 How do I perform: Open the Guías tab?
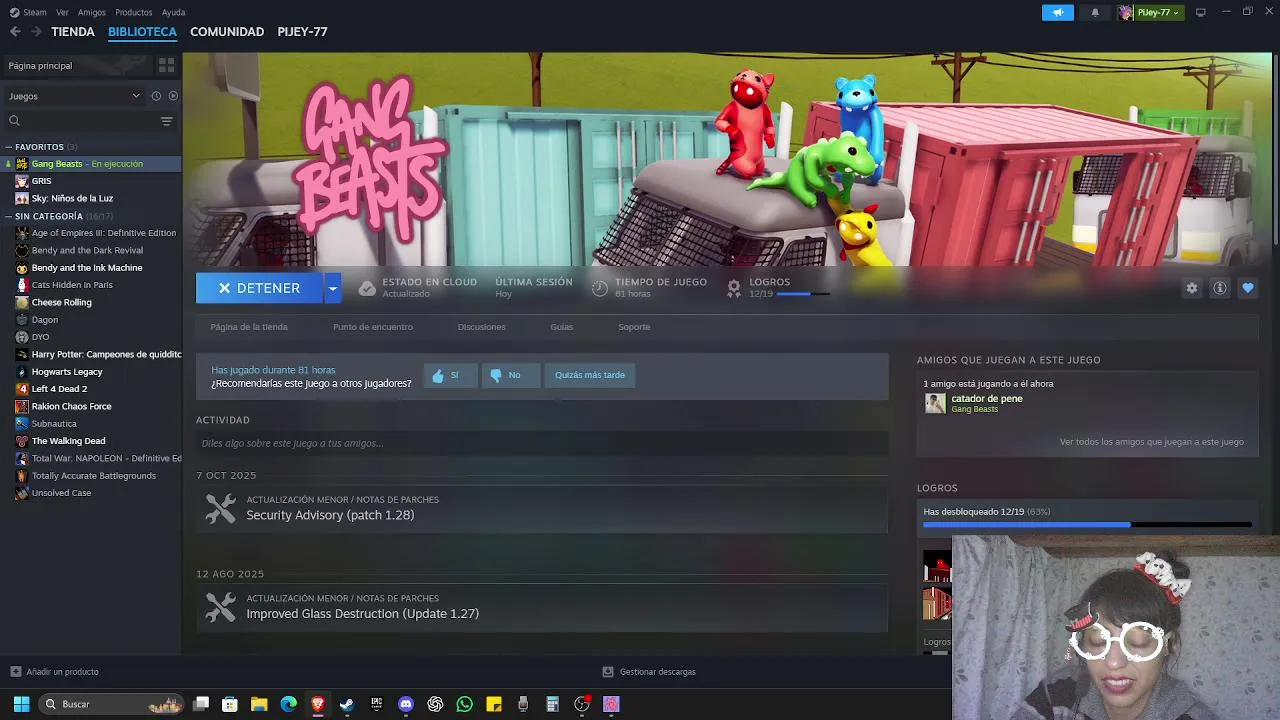(x=562, y=327)
